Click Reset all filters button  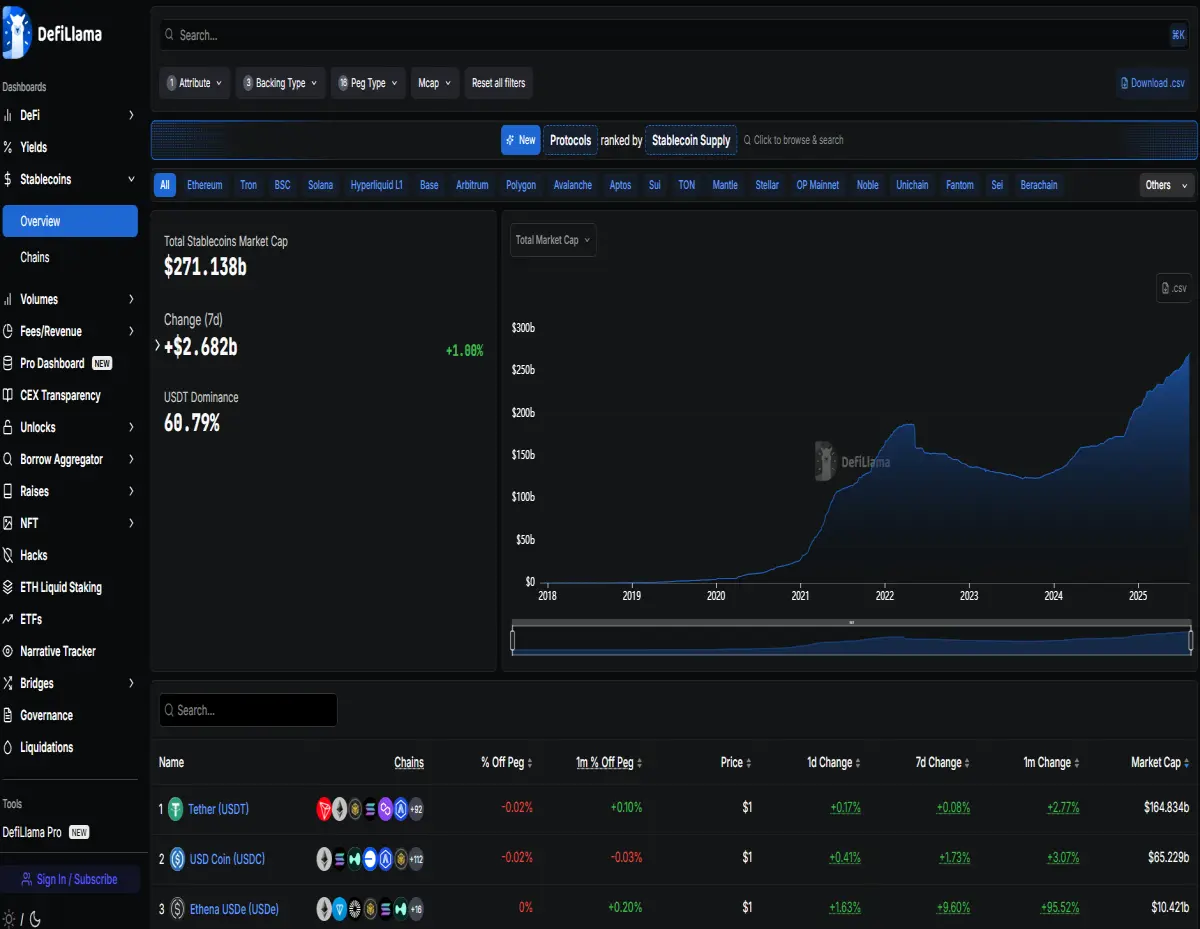tap(498, 83)
